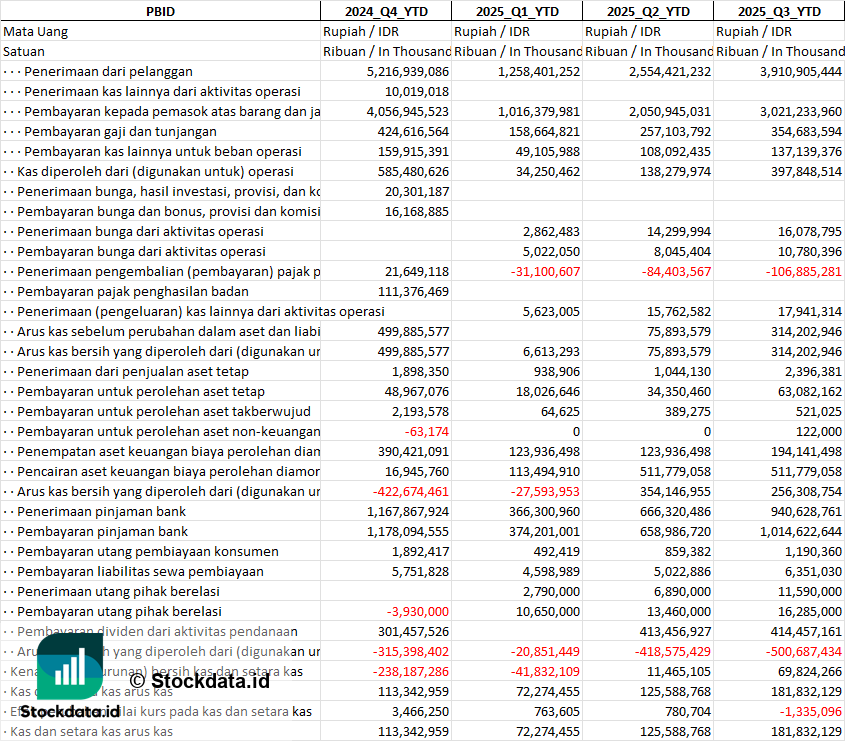
Task: Click Ribuan / In Thousand under 2024_Q4_YTD
Action: (x=386, y=52)
